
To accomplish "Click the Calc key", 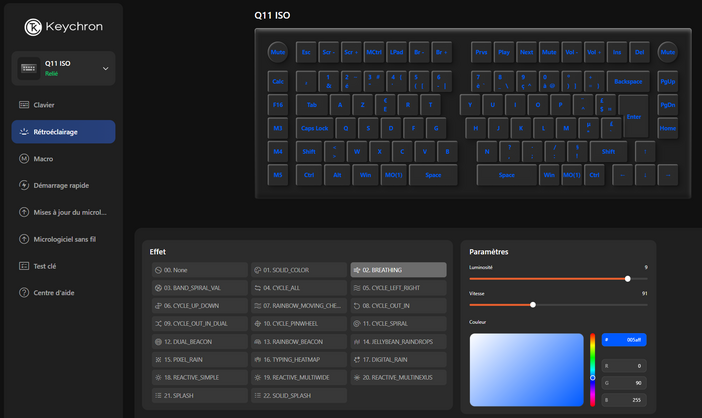I will click(278, 81).
